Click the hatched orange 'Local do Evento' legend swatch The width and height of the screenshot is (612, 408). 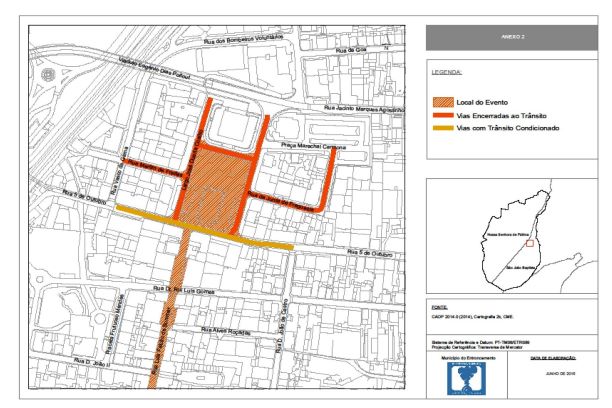tap(440, 102)
